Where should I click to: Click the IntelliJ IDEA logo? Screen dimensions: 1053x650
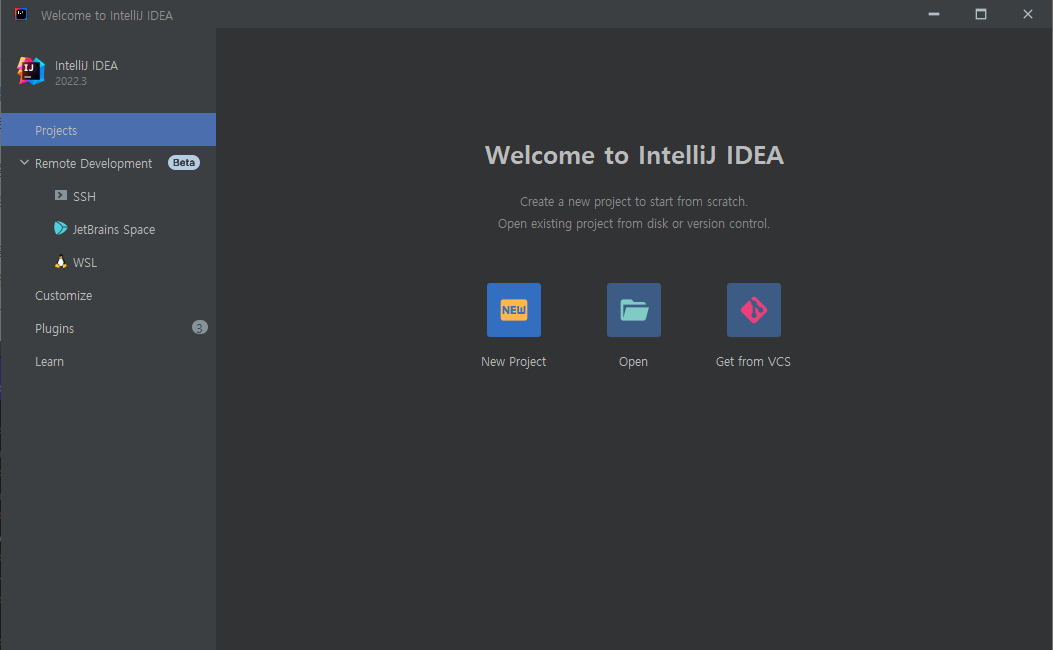click(30, 71)
